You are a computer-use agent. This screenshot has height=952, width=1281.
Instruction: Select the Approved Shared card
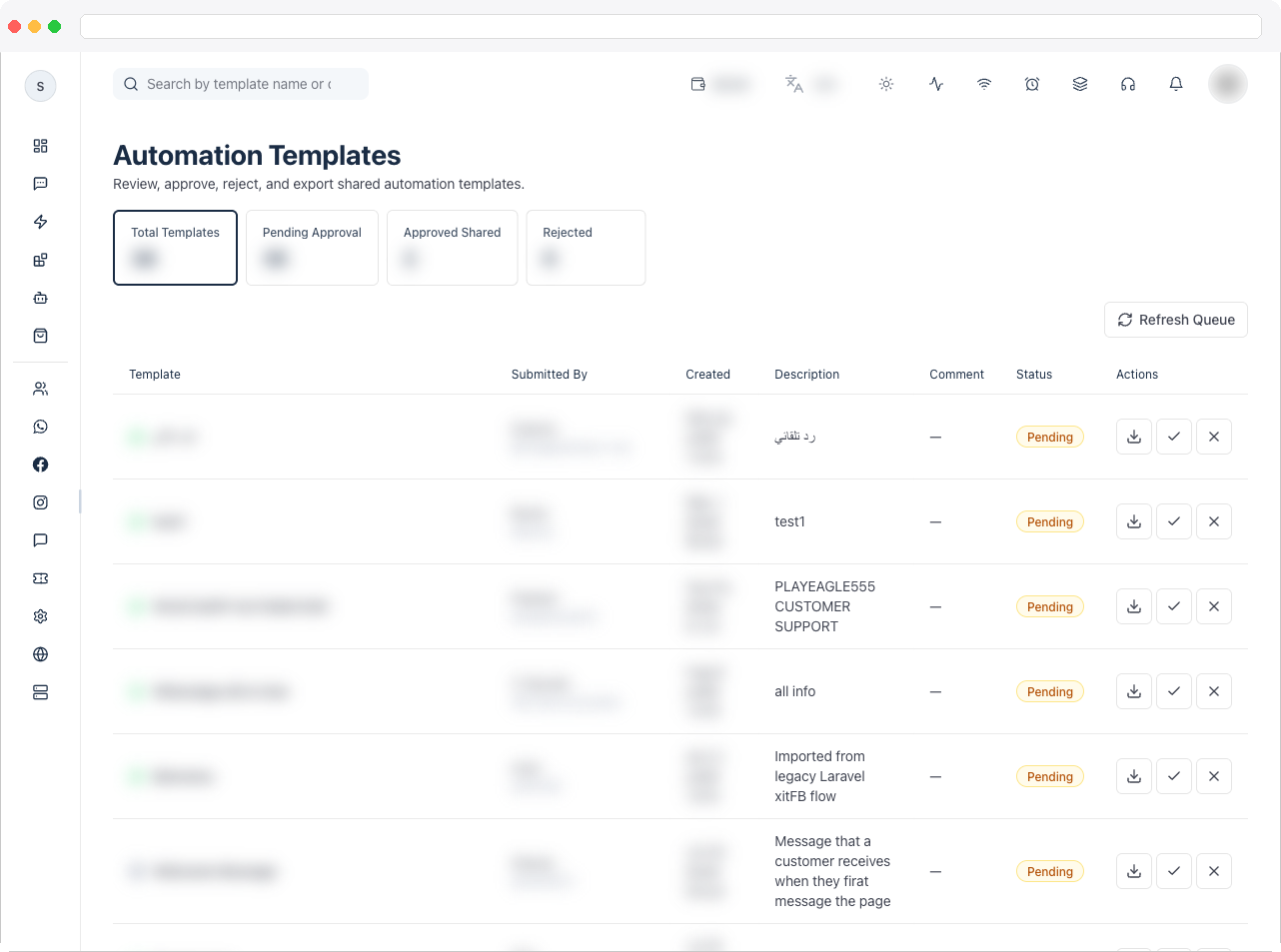453,248
